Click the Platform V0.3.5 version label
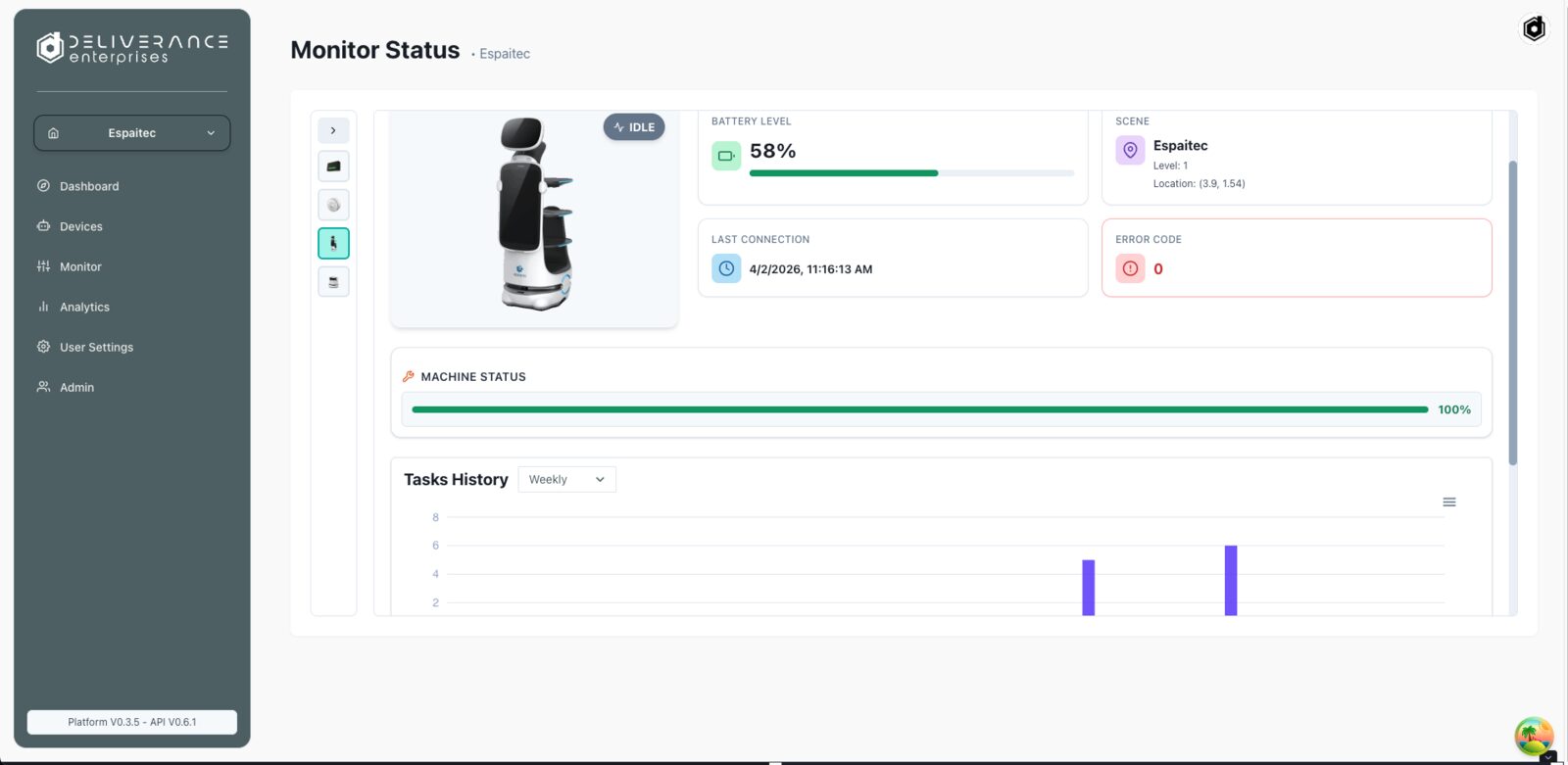This screenshot has height=765, width=1568. [x=132, y=722]
